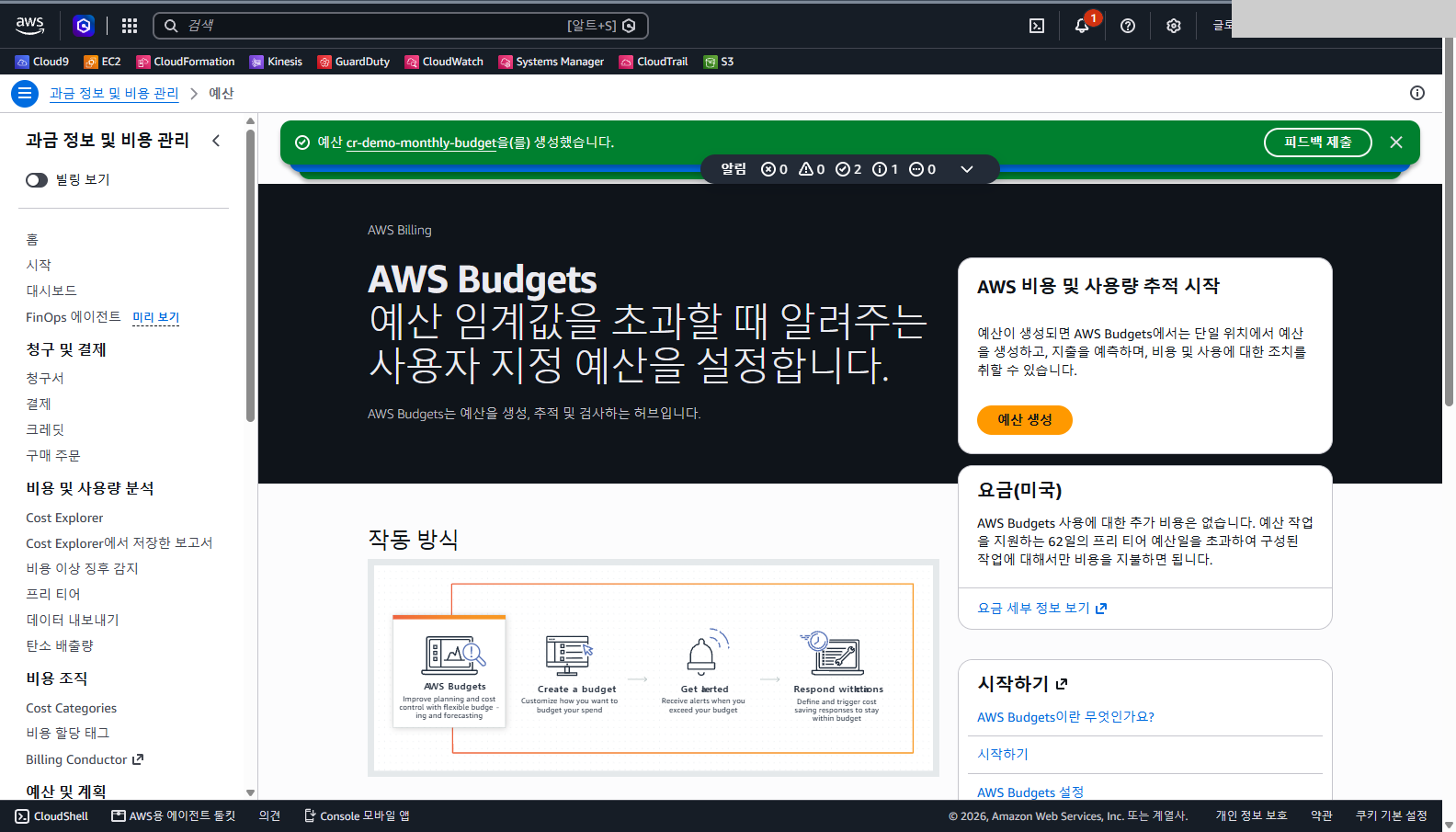Image resolution: width=1456 pixels, height=832 pixels.
Task: Open the AWS Budgets이란 무엇인가요? link
Action: (1065, 717)
